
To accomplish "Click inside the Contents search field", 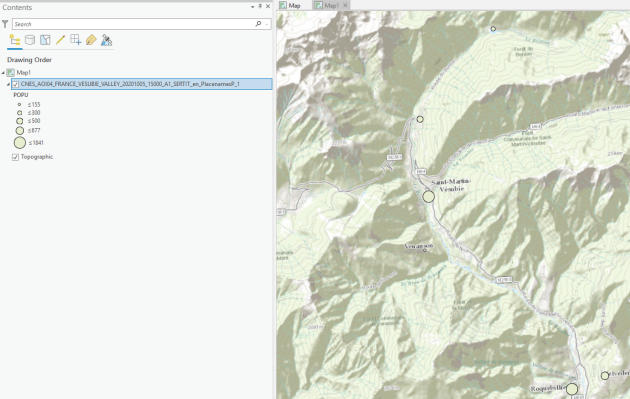I will pos(133,24).
